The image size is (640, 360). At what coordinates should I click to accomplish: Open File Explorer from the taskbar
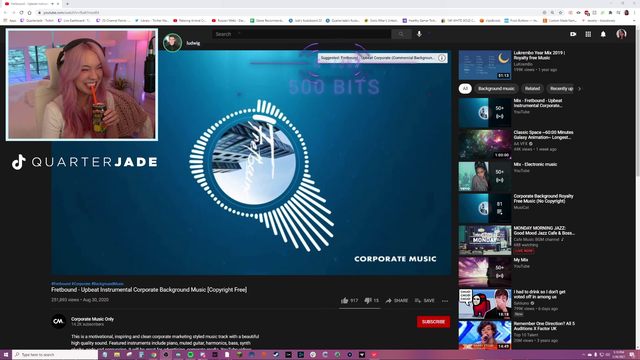tap(117, 355)
